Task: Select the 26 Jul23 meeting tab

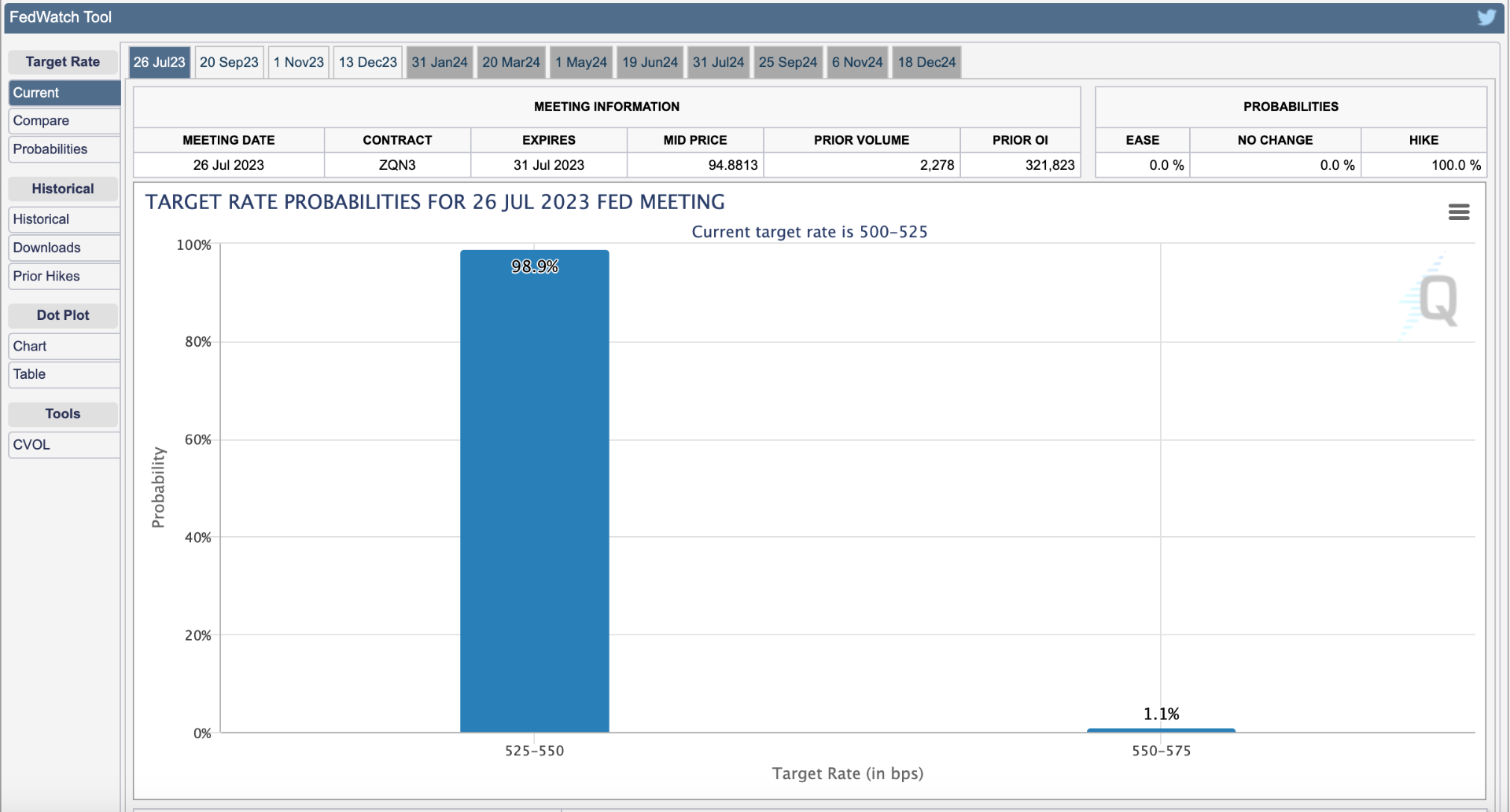Action: point(159,62)
